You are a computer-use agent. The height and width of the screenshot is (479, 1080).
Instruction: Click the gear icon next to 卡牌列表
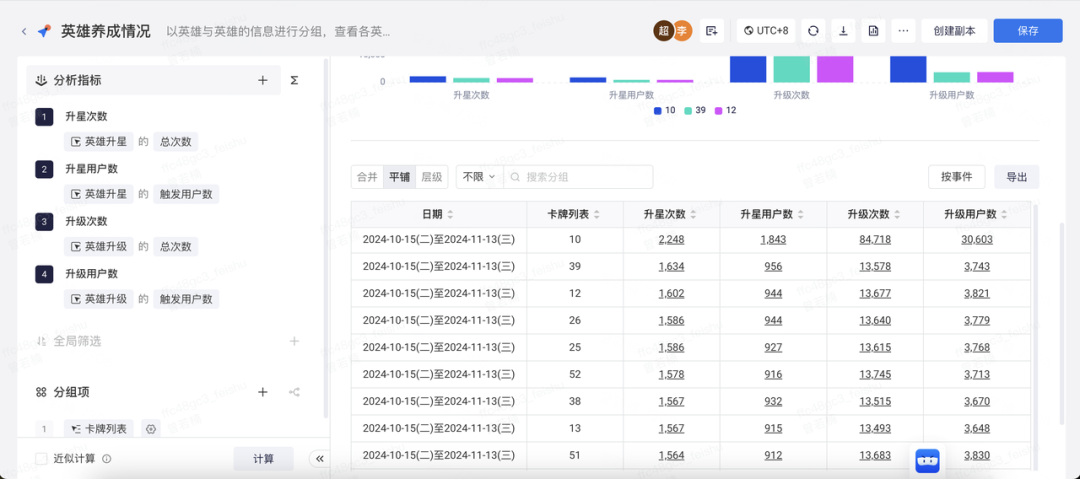152,429
